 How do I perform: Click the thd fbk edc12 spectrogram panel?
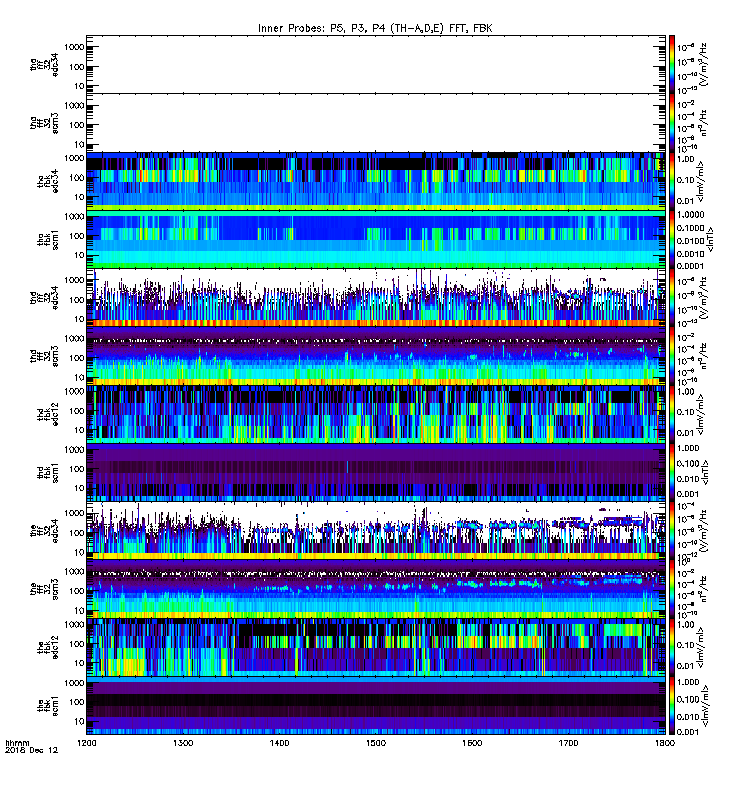(376, 414)
